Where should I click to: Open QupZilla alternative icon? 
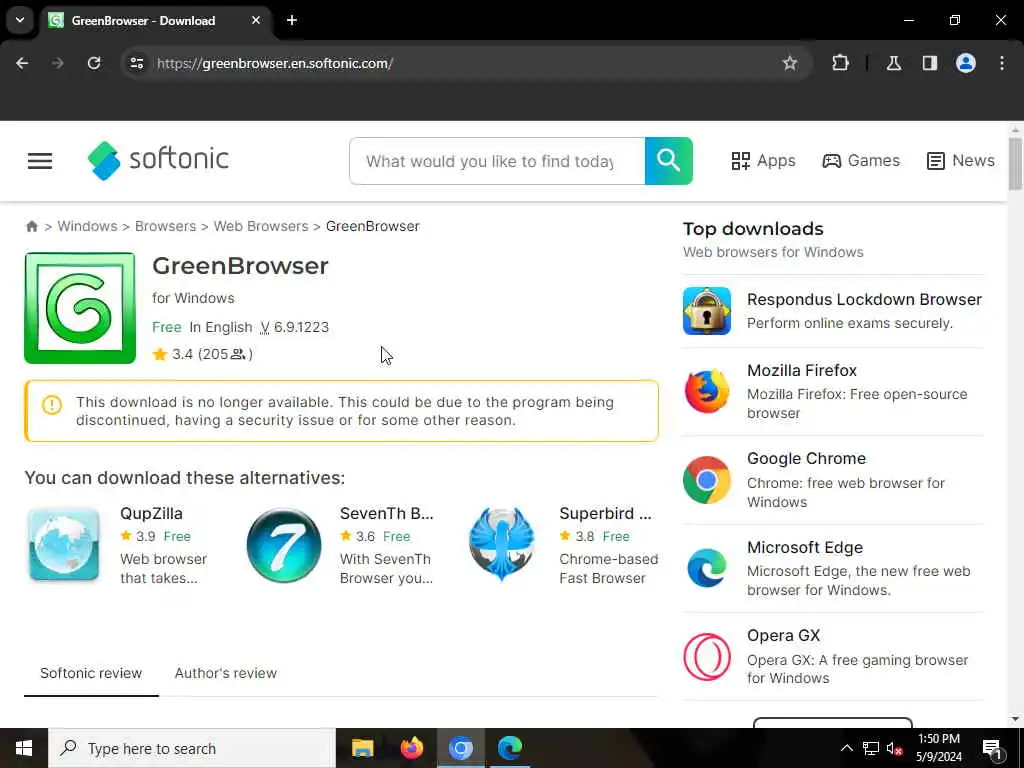(63, 545)
